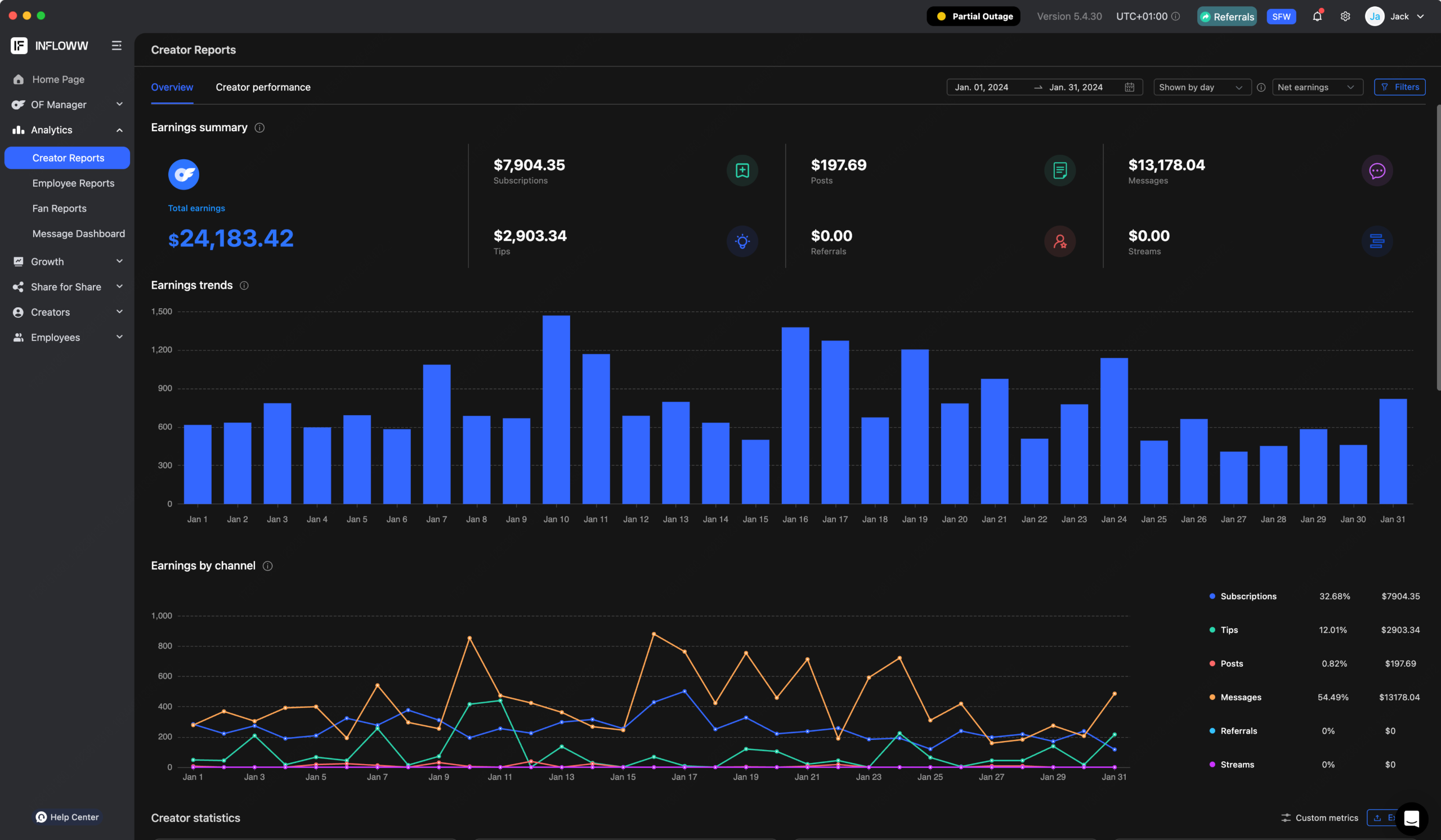Open the Shown by day dropdown
Screen dimensions: 1441x840
coord(1200,87)
